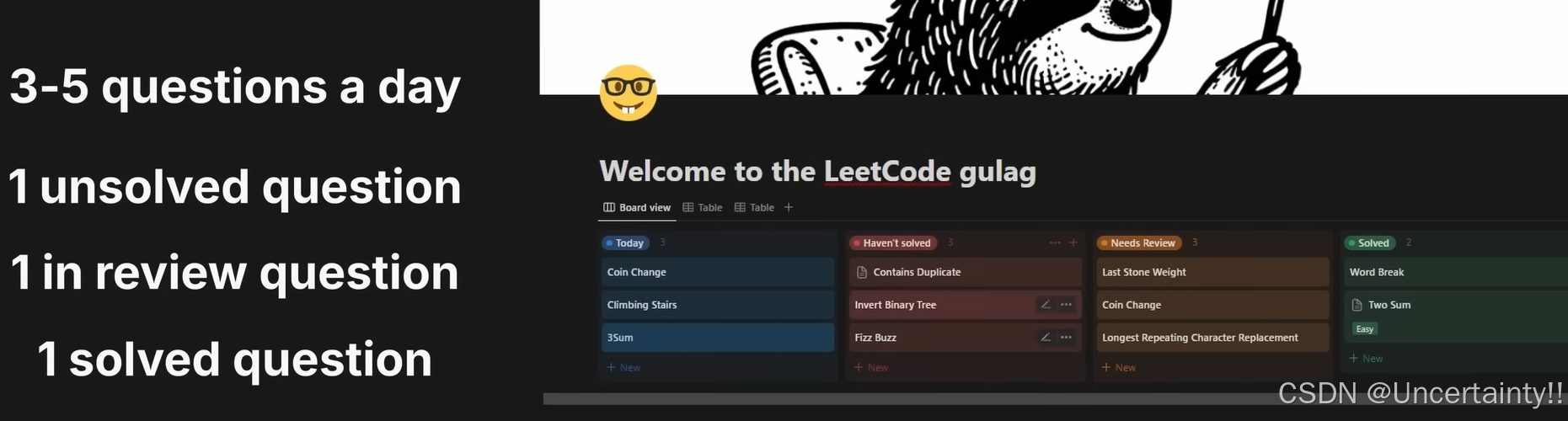Edit Invert Binary Tree with pencil icon

[1046, 305]
